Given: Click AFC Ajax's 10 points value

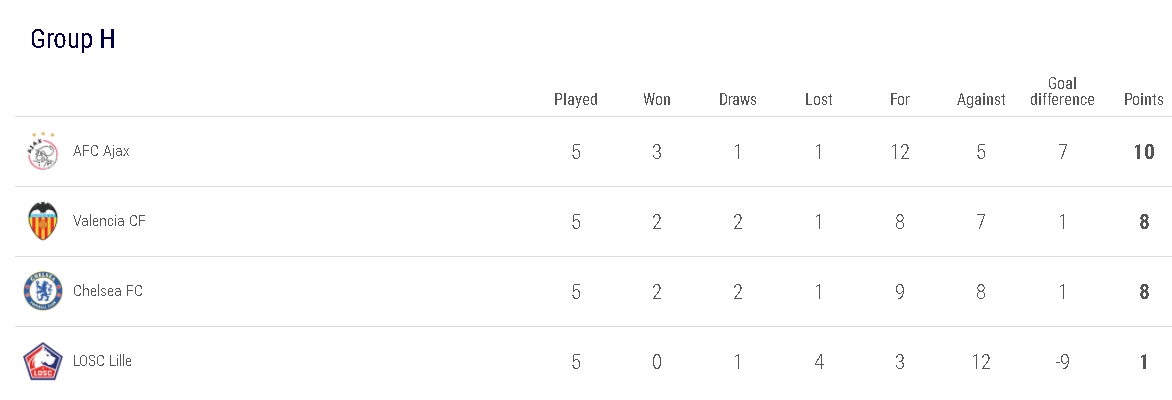Looking at the screenshot, I should [x=1144, y=152].
